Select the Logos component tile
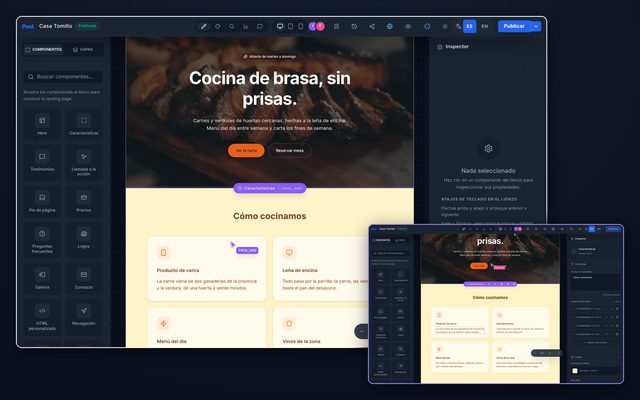The width and height of the screenshot is (640, 400). pos(84,238)
